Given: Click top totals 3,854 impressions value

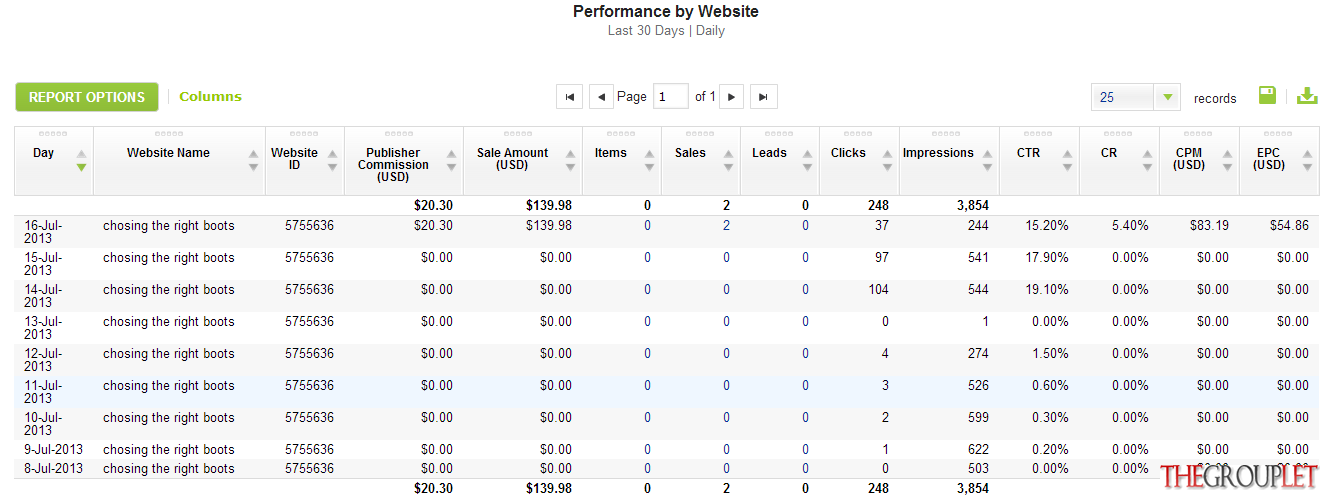Looking at the screenshot, I should [973, 206].
